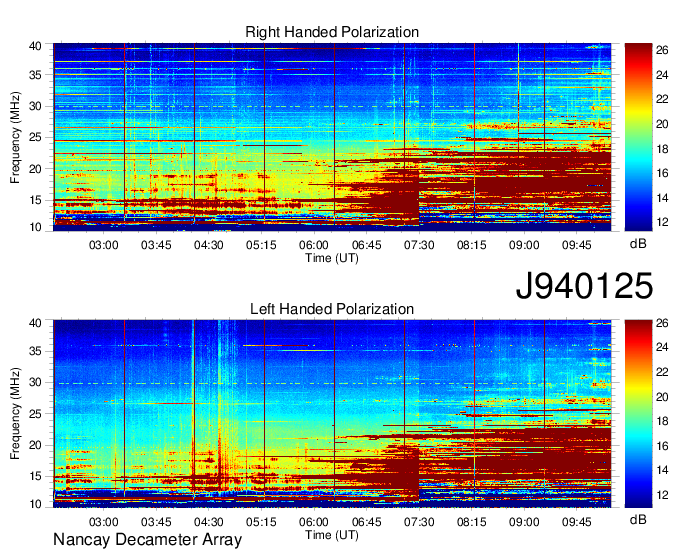The height and width of the screenshot is (552, 680).
Task: Click the '04:30' time tick of Left Handed plot
Action: (209, 522)
